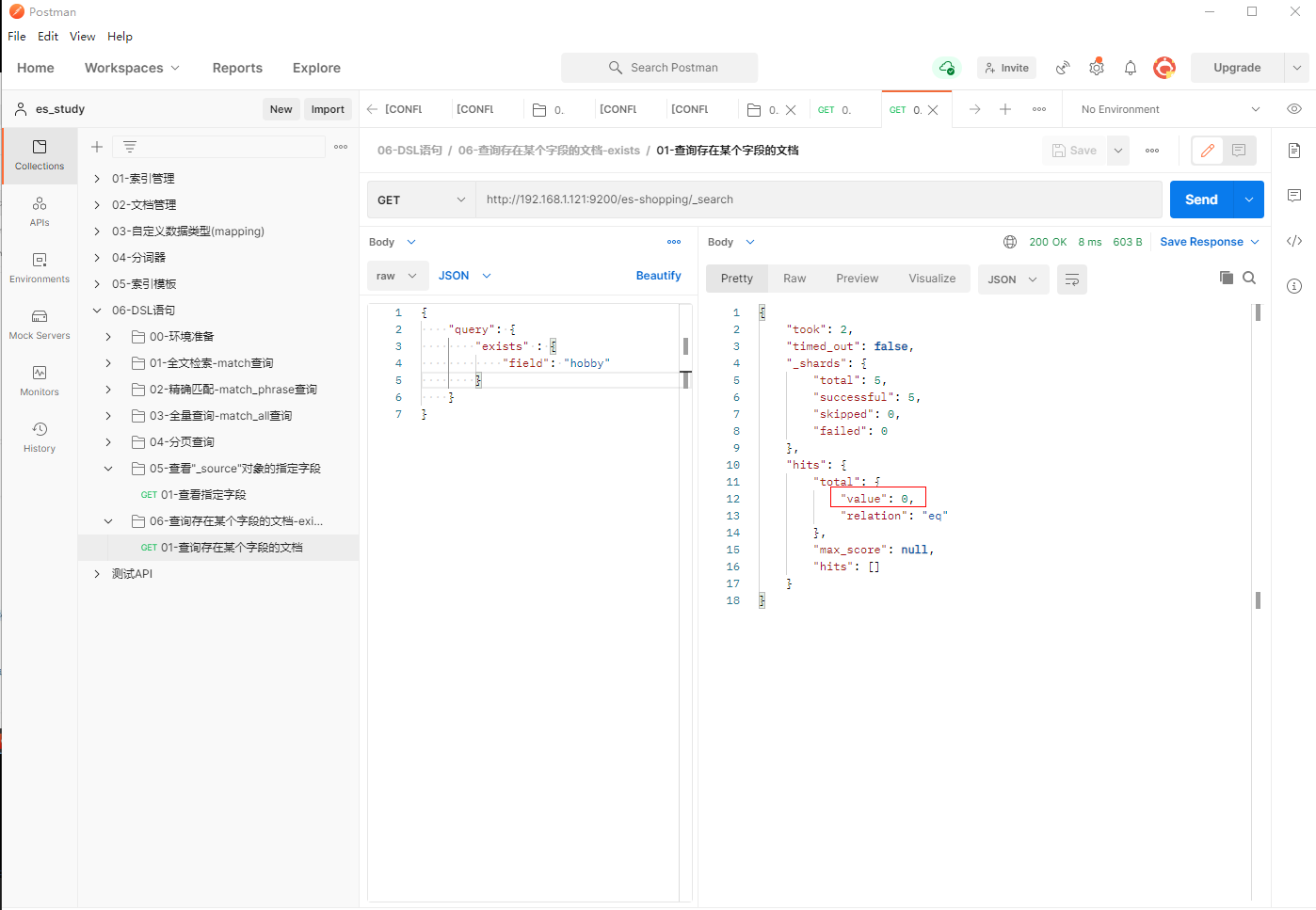Image resolution: width=1316 pixels, height=910 pixels.
Task: Open the Mock Servers sidebar icon
Action: coord(40,324)
